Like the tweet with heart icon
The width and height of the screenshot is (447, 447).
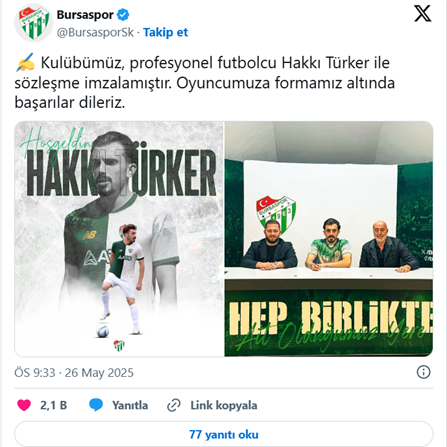[x=24, y=405]
